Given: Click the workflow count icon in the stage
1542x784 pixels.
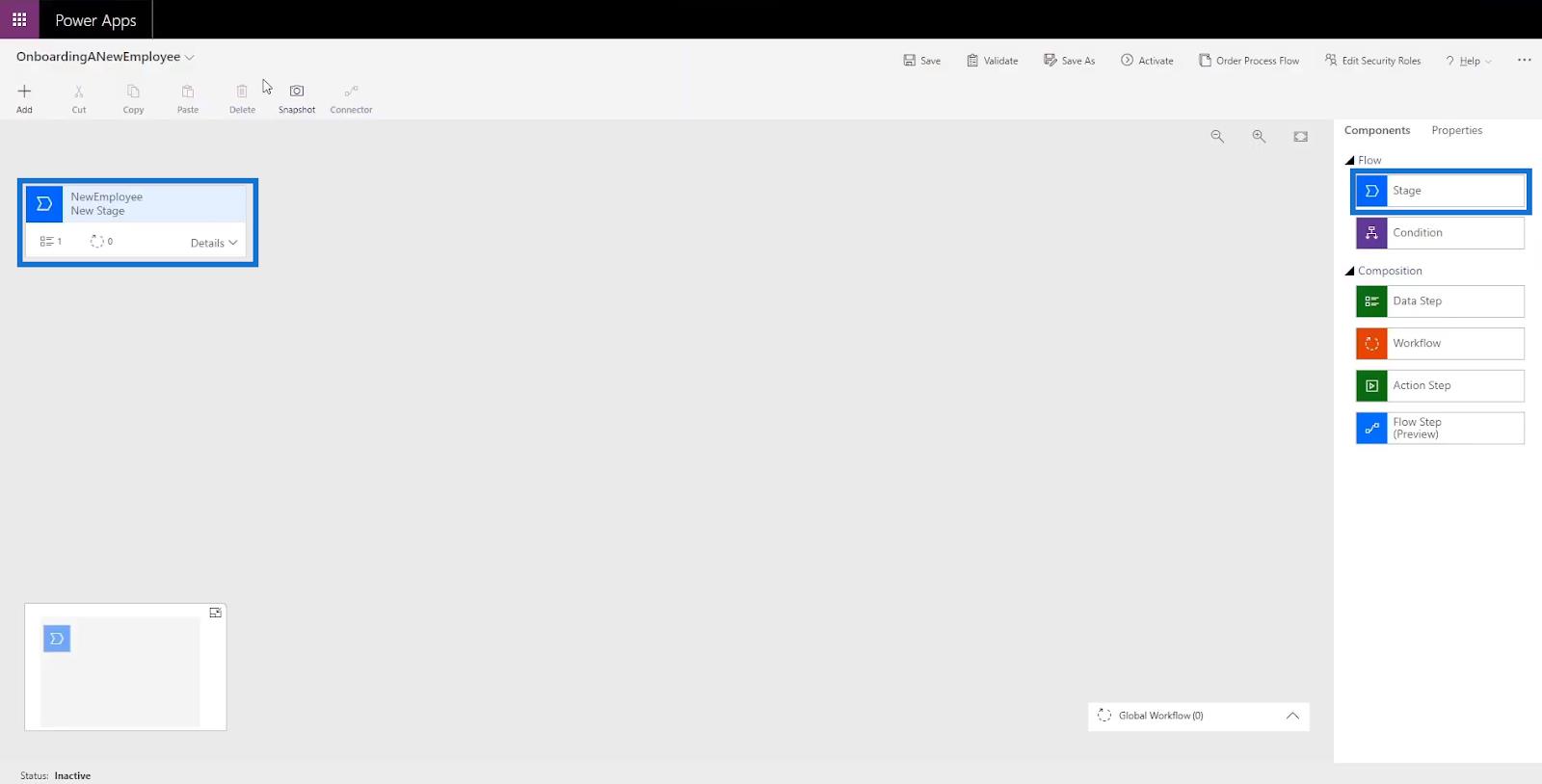Looking at the screenshot, I should coord(96,242).
